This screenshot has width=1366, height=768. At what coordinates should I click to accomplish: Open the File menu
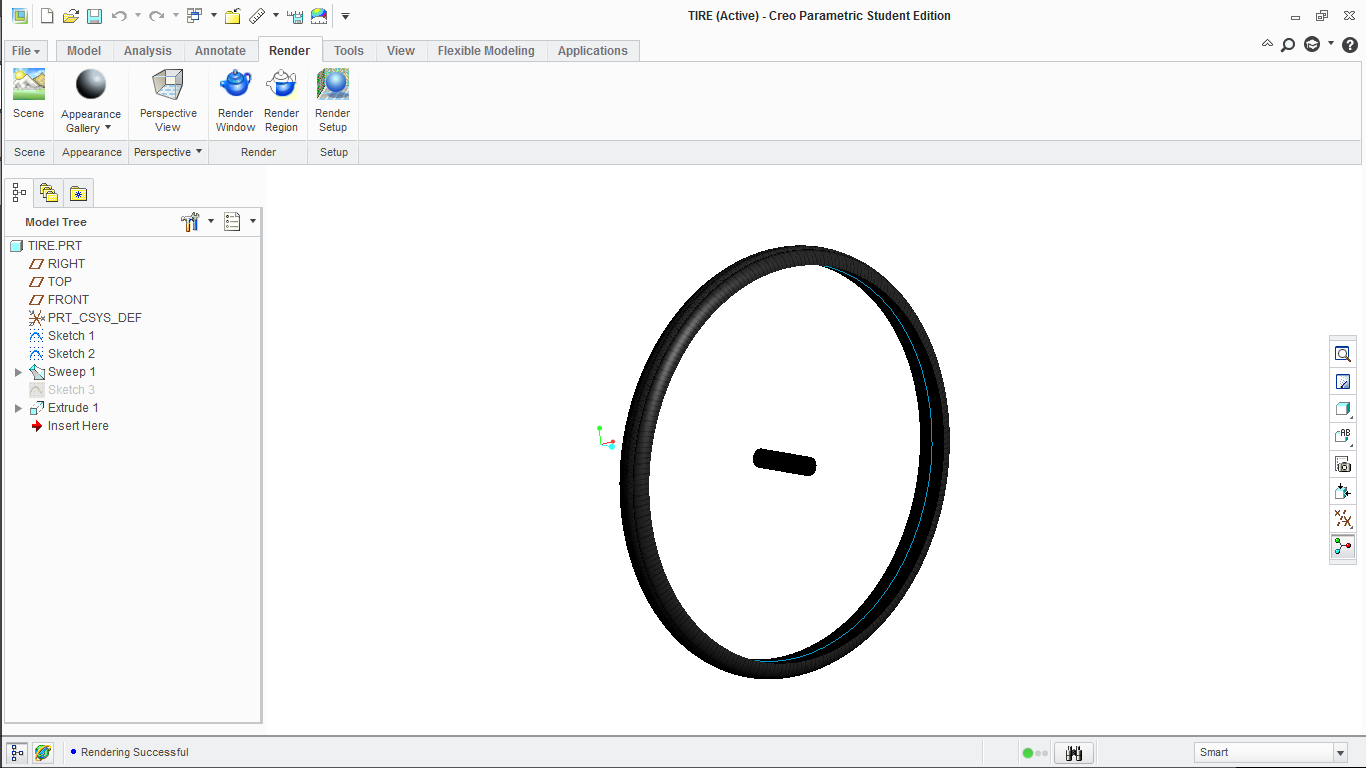pos(26,51)
